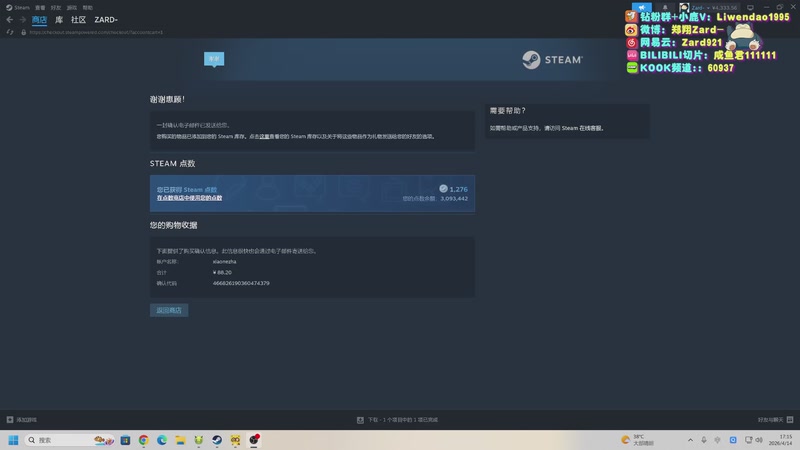Image resolution: width=800 pixels, height=450 pixels.
Task: Go forward with the right arrow
Action: (x=22, y=19)
